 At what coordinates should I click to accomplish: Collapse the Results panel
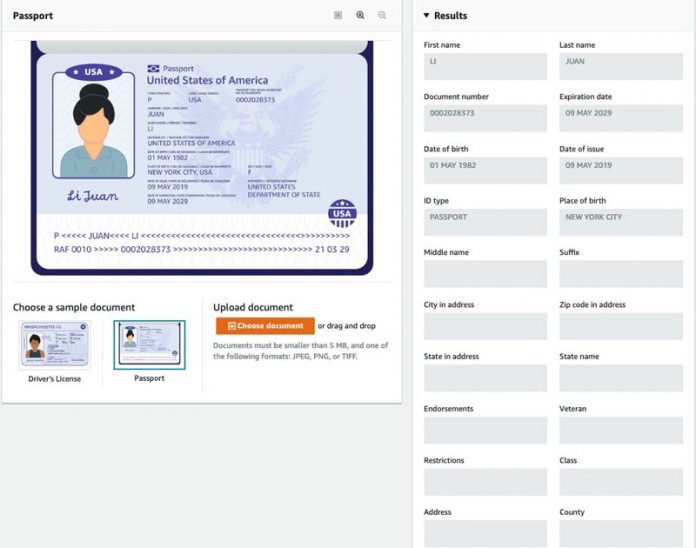[x=426, y=15]
